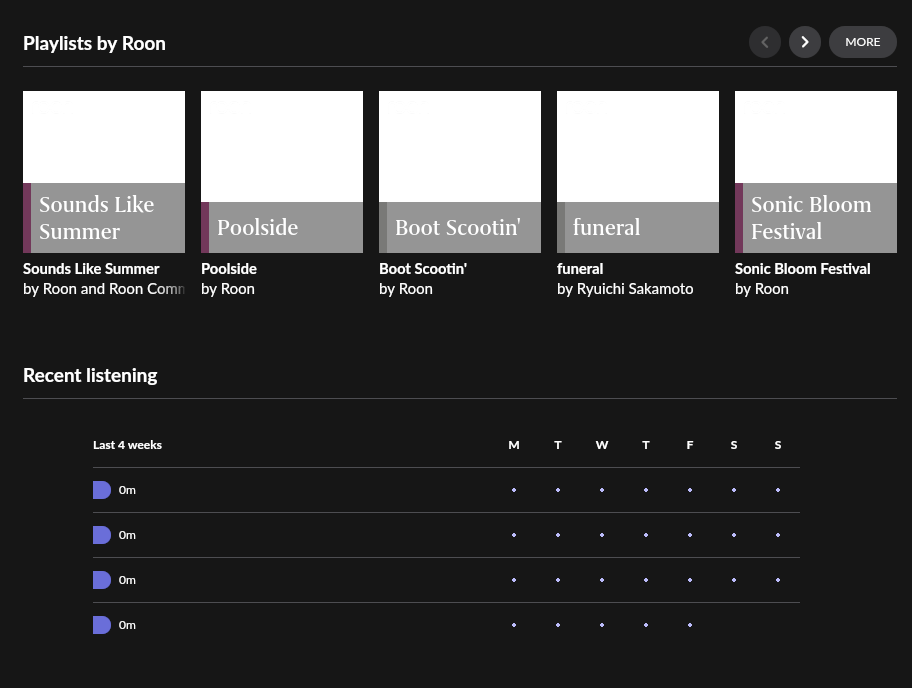Open MORE playlists by Roon

pyautogui.click(x=863, y=42)
